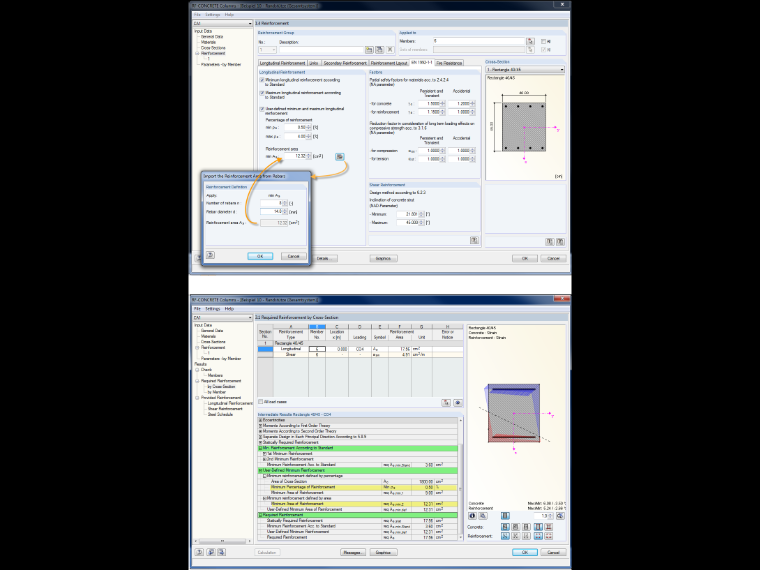Collapse the Required Reinforcement green section
This screenshot has height=570, width=760.
click(260, 515)
